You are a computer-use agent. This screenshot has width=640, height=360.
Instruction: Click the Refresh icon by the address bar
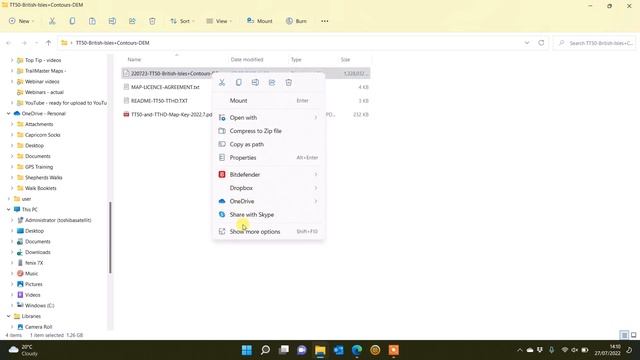(x=541, y=43)
